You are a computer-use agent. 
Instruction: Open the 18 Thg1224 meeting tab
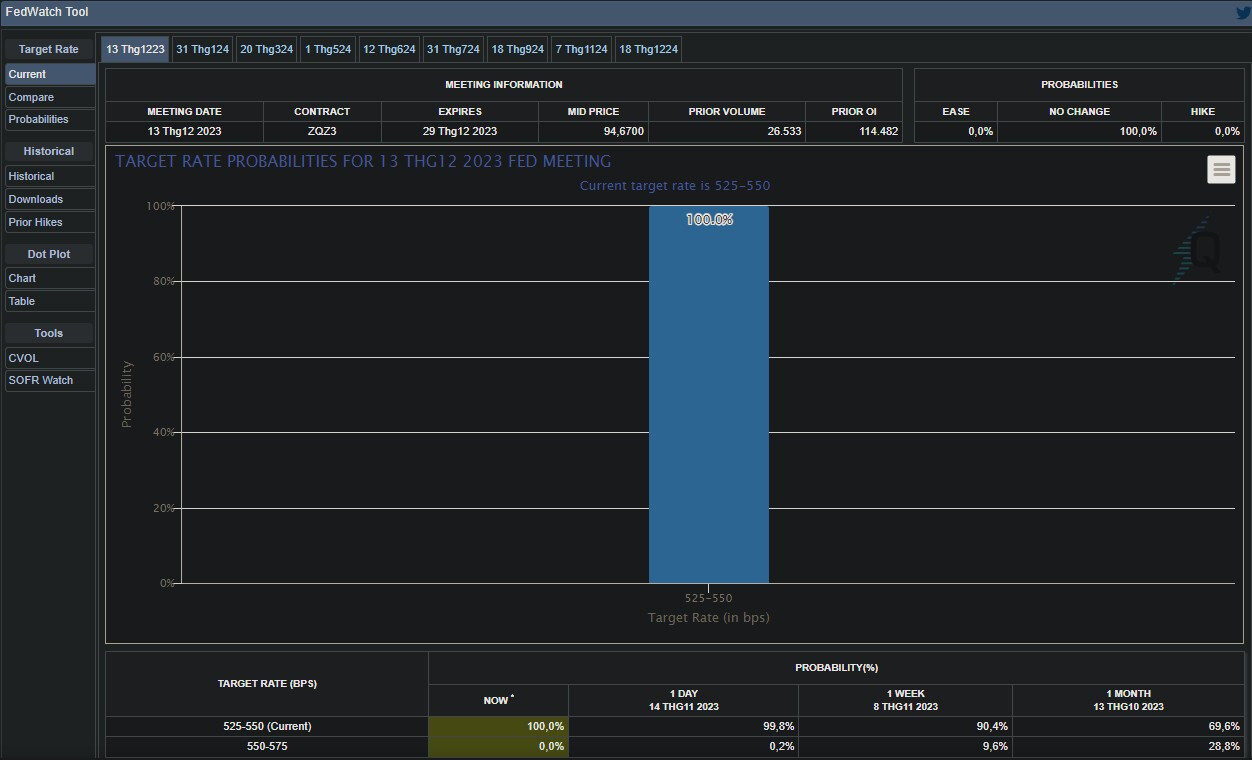click(x=648, y=49)
